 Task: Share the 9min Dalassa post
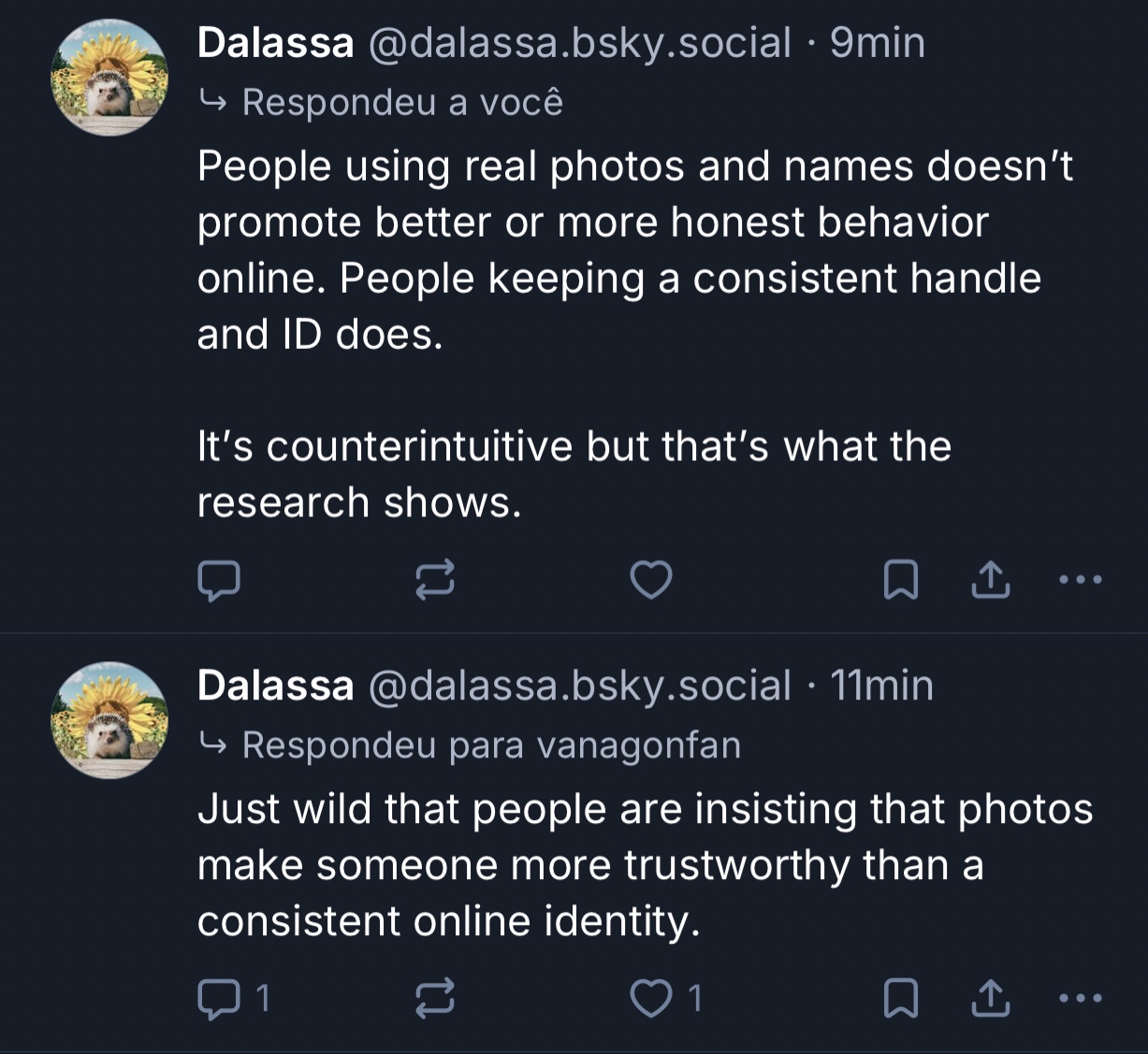[x=991, y=581]
